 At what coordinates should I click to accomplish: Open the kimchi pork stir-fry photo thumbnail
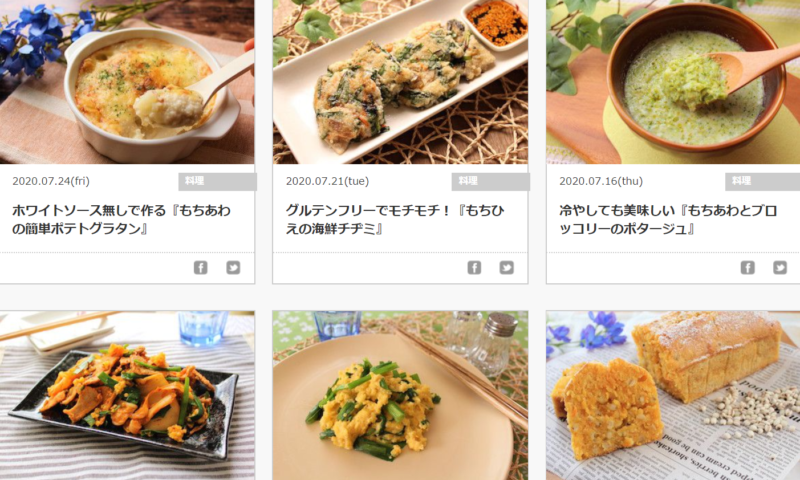(127, 396)
